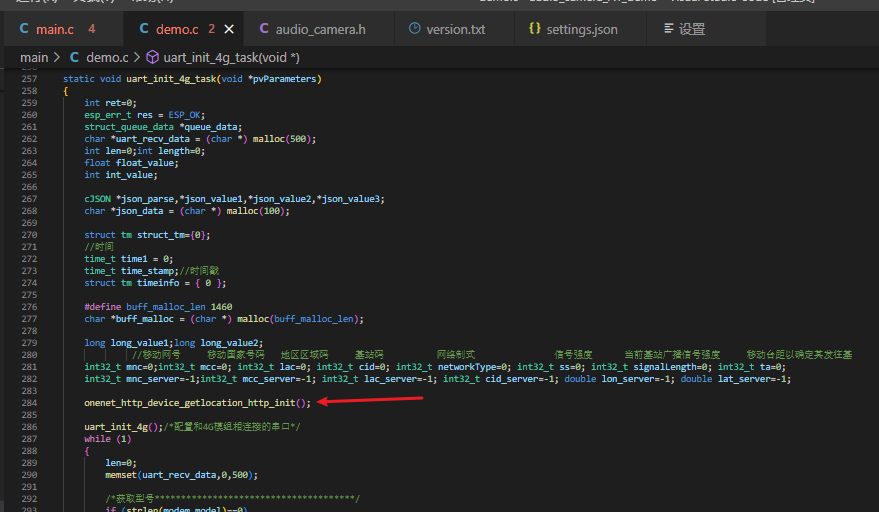Click line number 287 in the gutter
Image resolution: width=879 pixels, height=512 pixels.
[29, 439]
